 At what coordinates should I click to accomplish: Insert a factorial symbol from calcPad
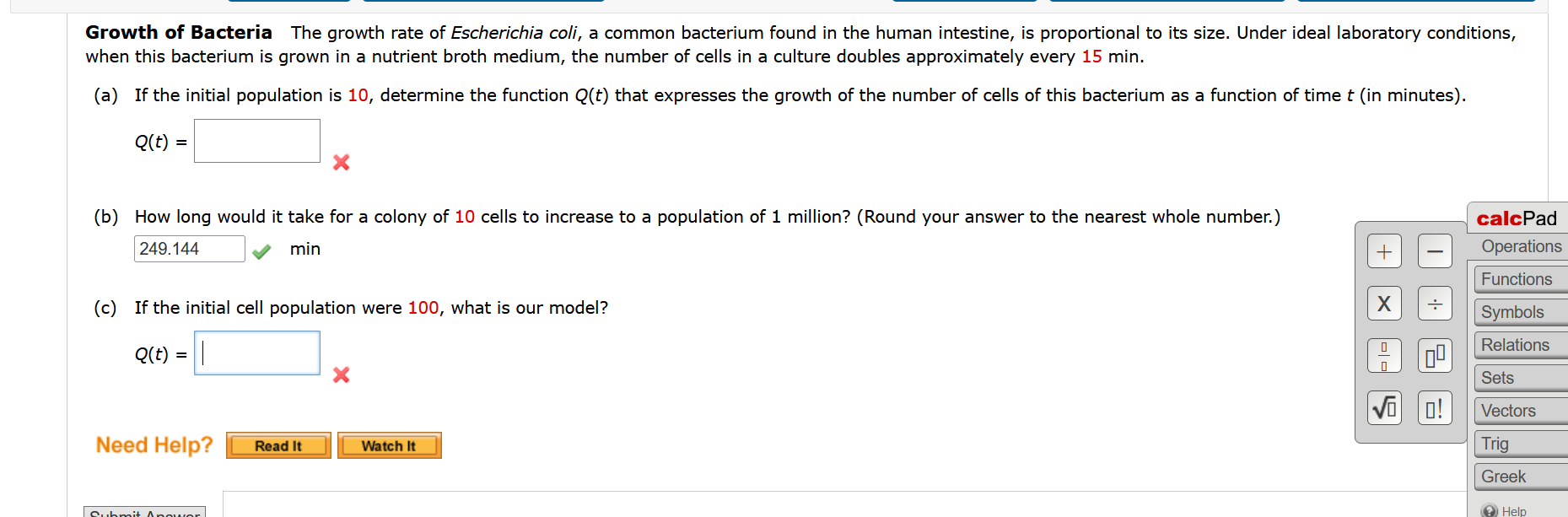(x=1435, y=407)
